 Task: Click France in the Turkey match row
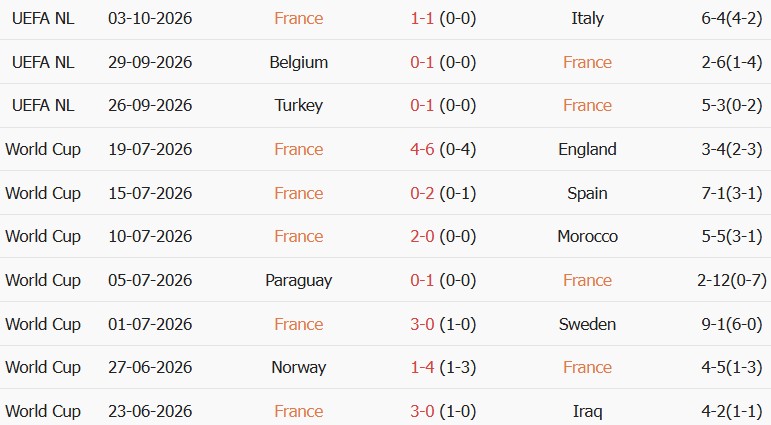(x=587, y=105)
